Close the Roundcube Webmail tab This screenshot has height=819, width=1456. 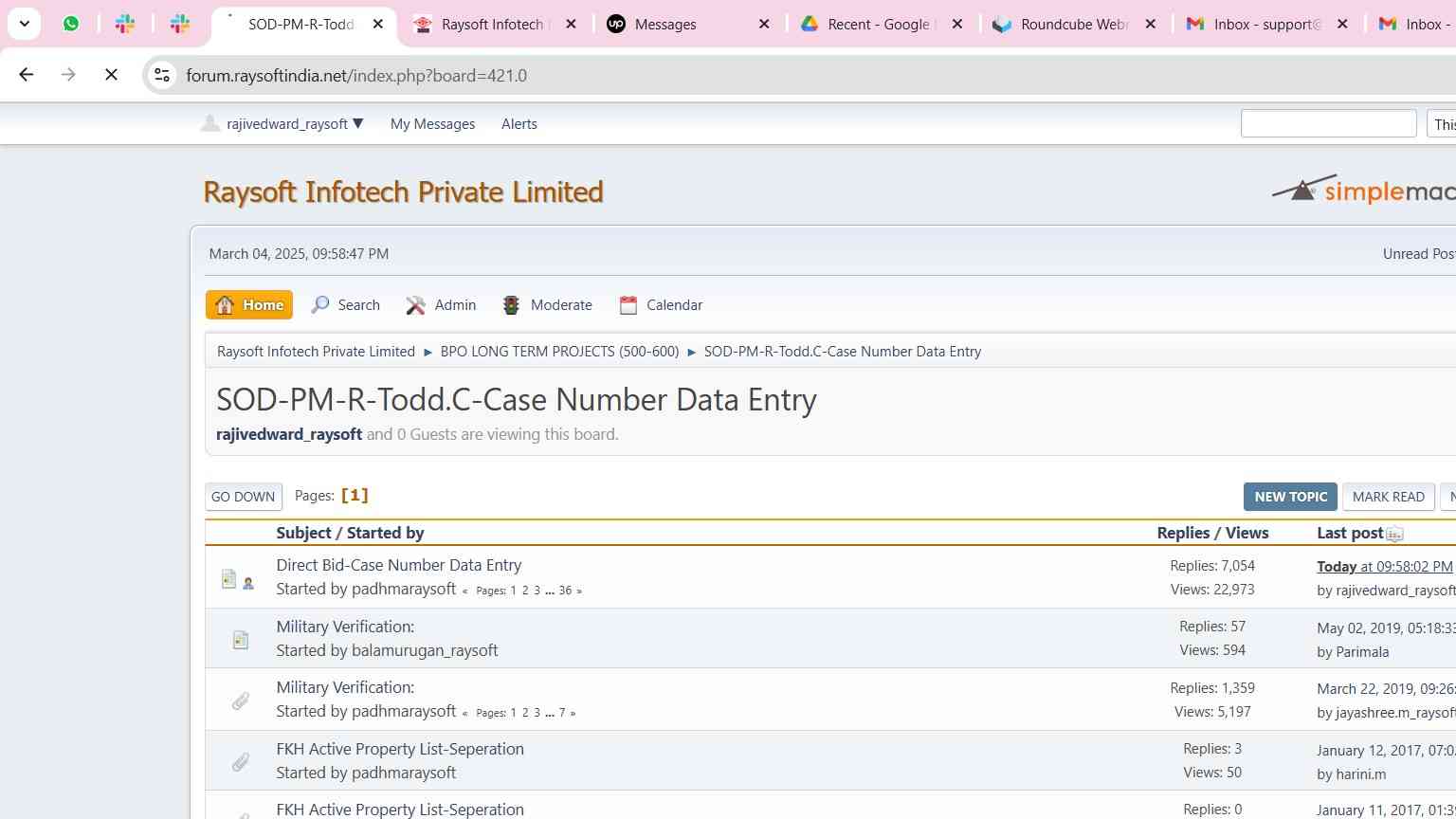(1151, 24)
